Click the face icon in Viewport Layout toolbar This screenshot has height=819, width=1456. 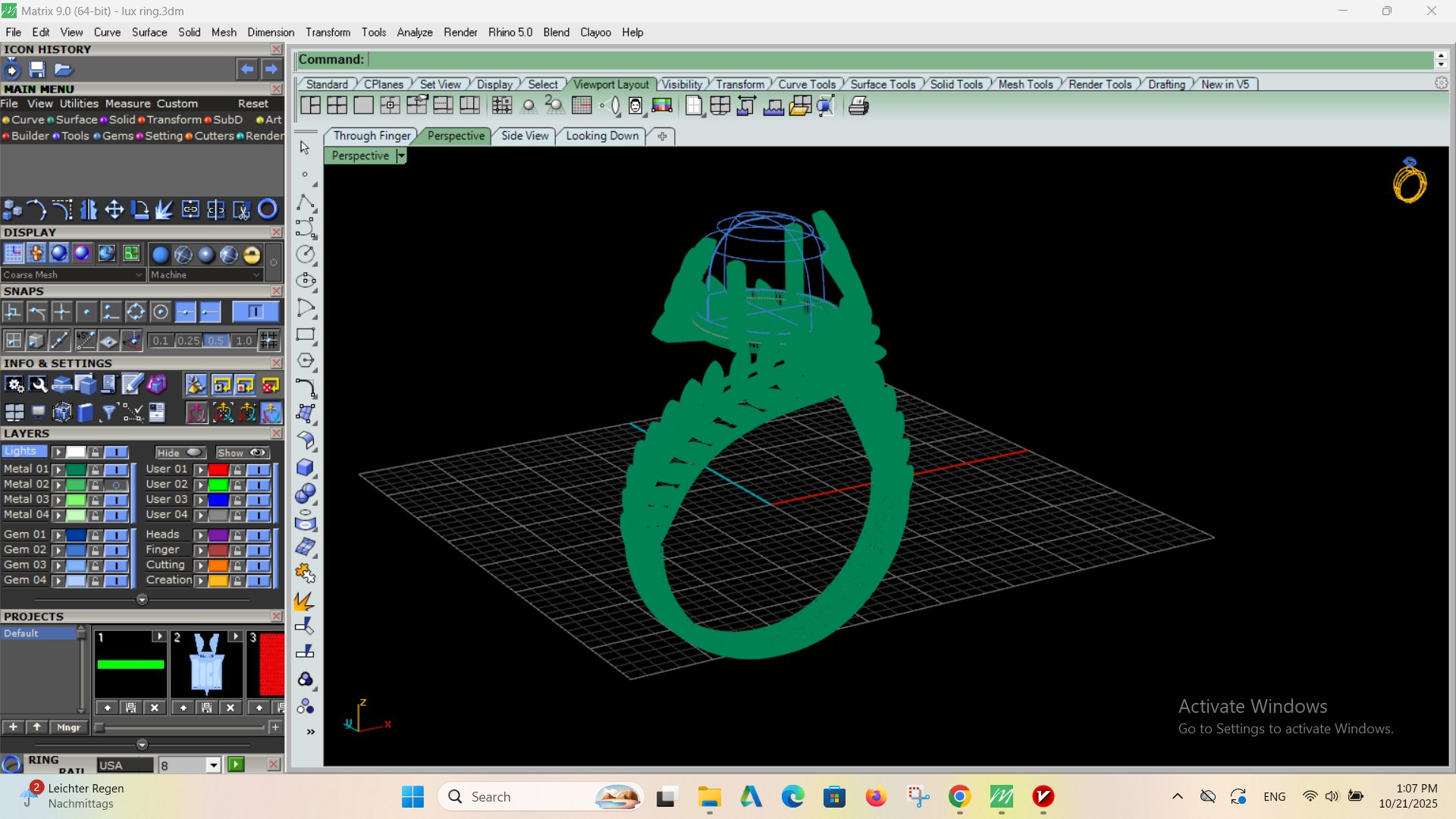coord(635,106)
